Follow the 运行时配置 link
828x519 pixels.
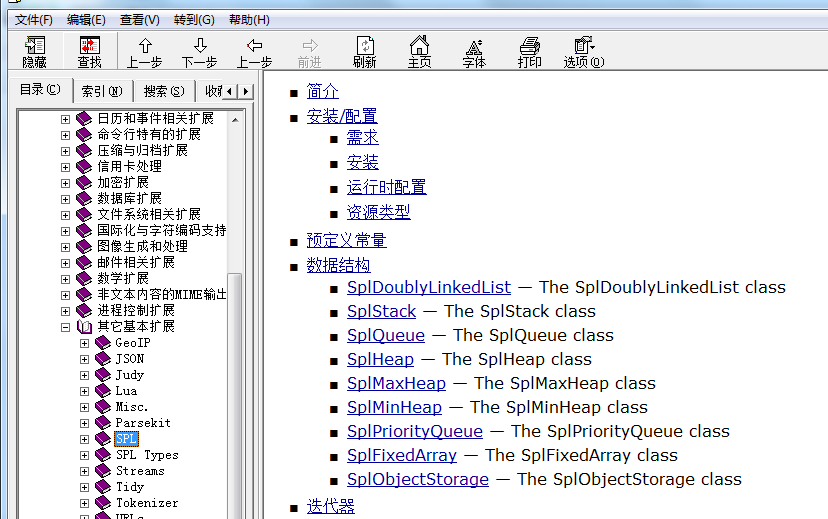point(387,187)
